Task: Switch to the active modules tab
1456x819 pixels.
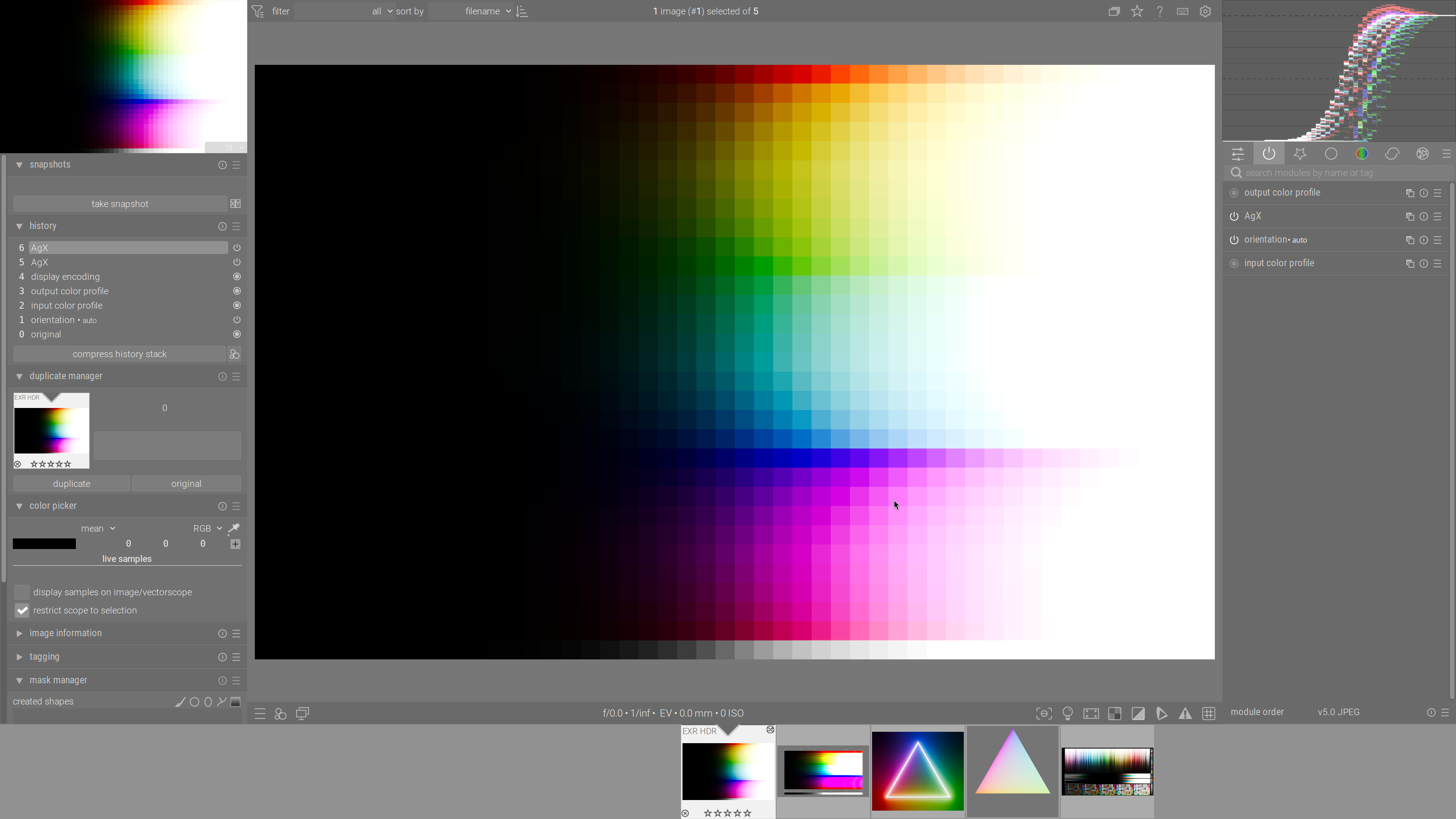Action: click(1268, 154)
